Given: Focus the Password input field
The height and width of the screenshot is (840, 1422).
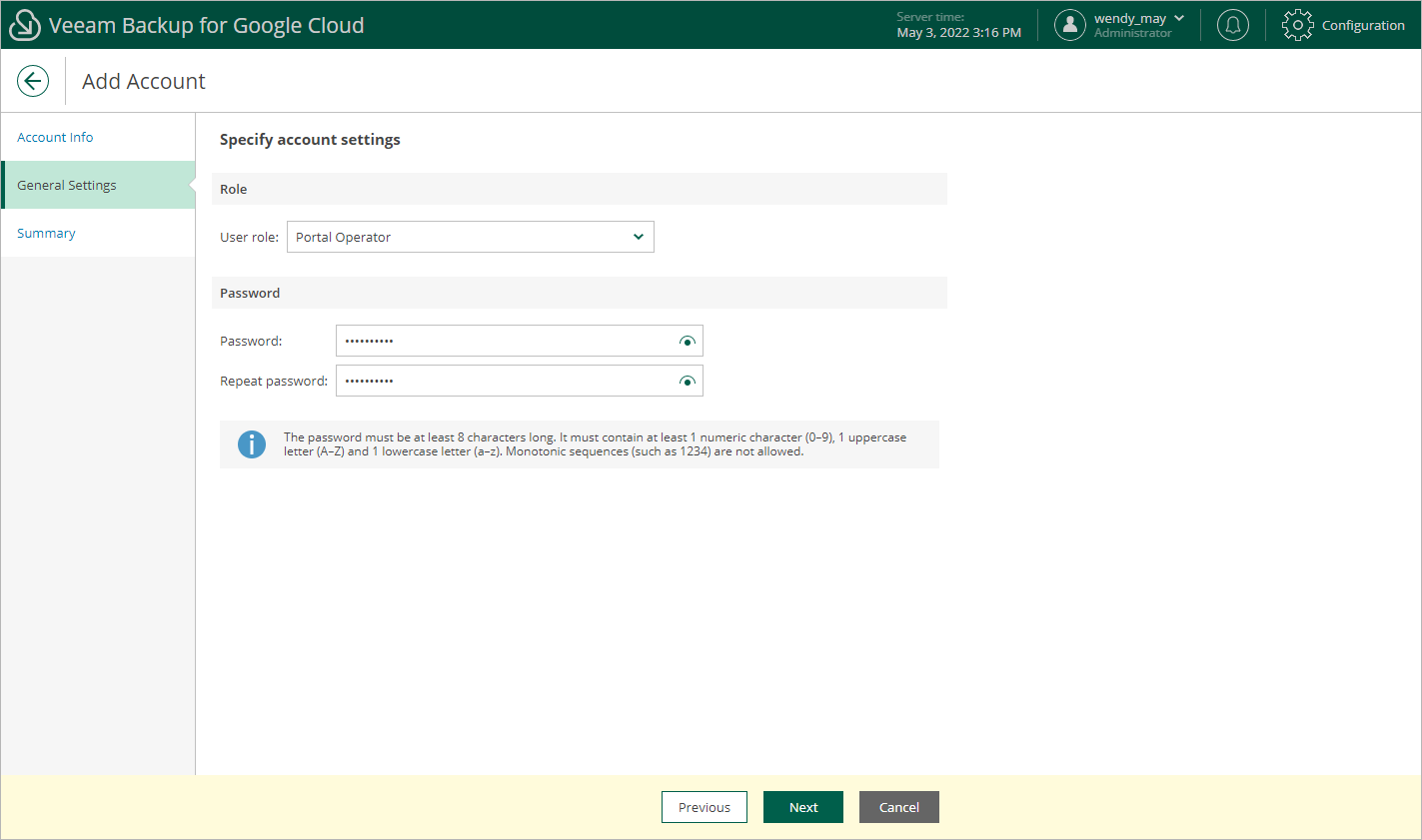Looking at the screenshot, I should (520, 341).
